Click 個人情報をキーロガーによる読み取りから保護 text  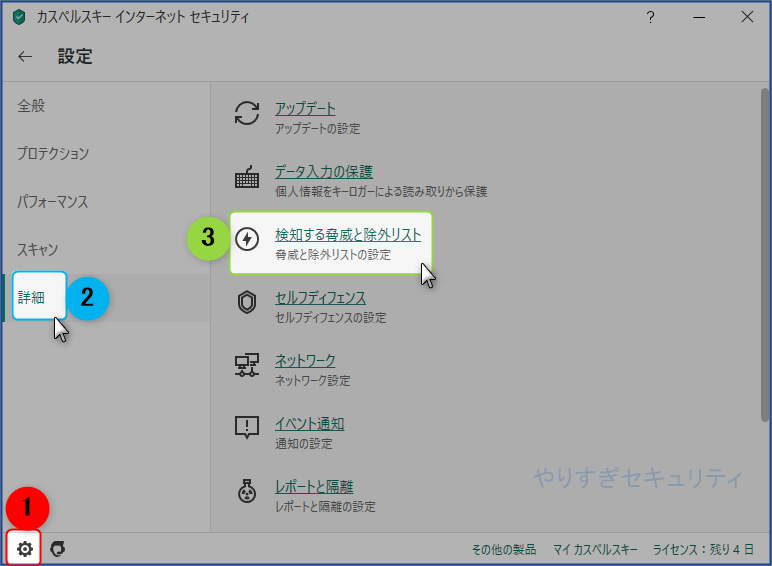point(381,192)
